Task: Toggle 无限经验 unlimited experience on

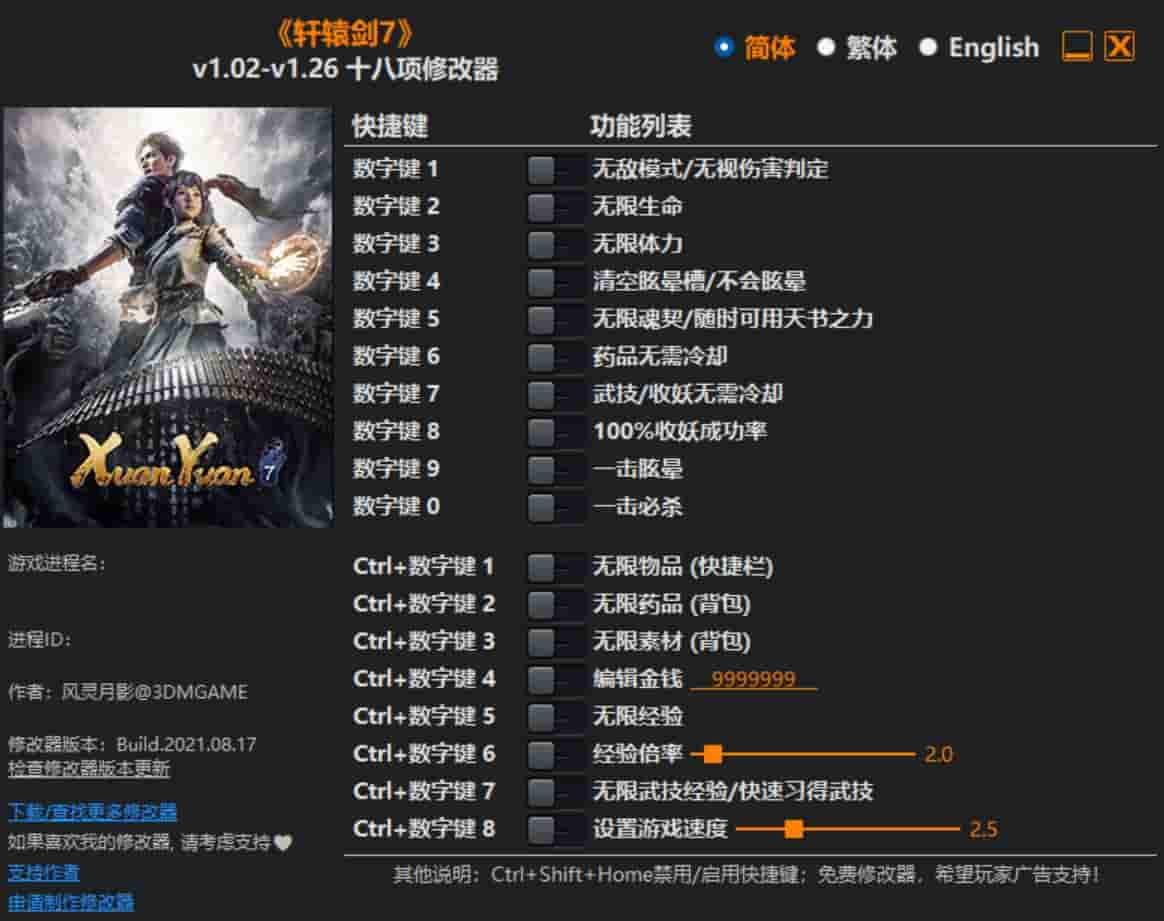Action: click(555, 716)
